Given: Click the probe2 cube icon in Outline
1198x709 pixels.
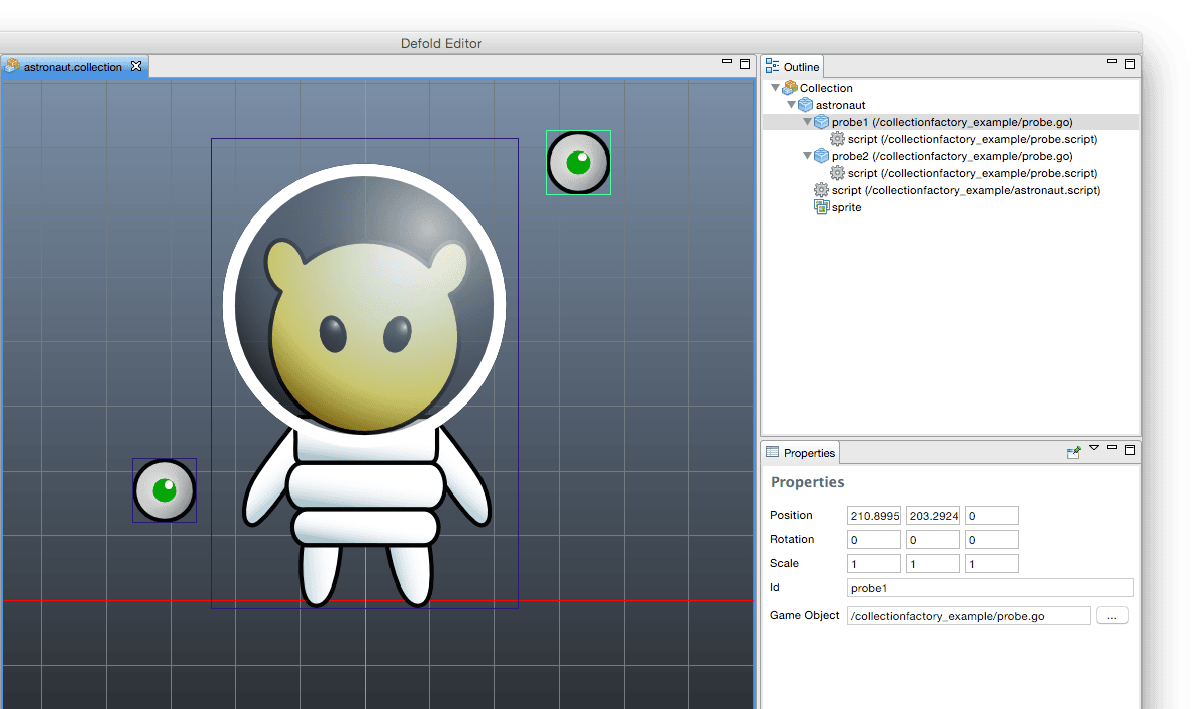Looking at the screenshot, I should point(821,156).
